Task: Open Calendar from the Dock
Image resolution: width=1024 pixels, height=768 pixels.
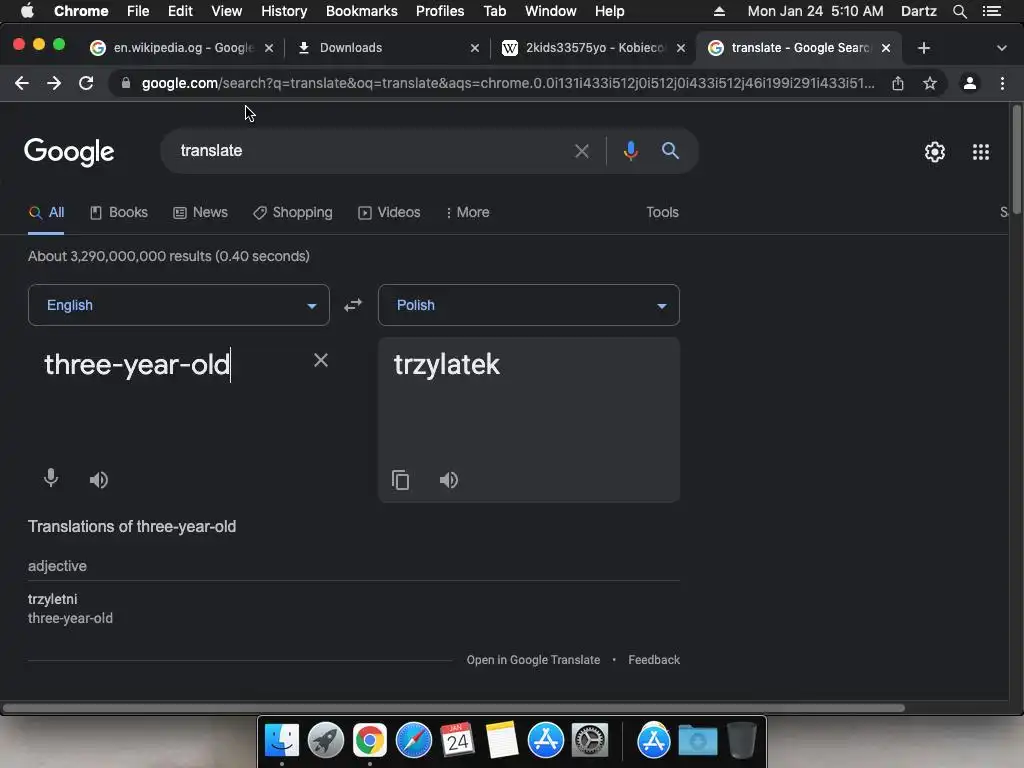Action: pos(457,741)
